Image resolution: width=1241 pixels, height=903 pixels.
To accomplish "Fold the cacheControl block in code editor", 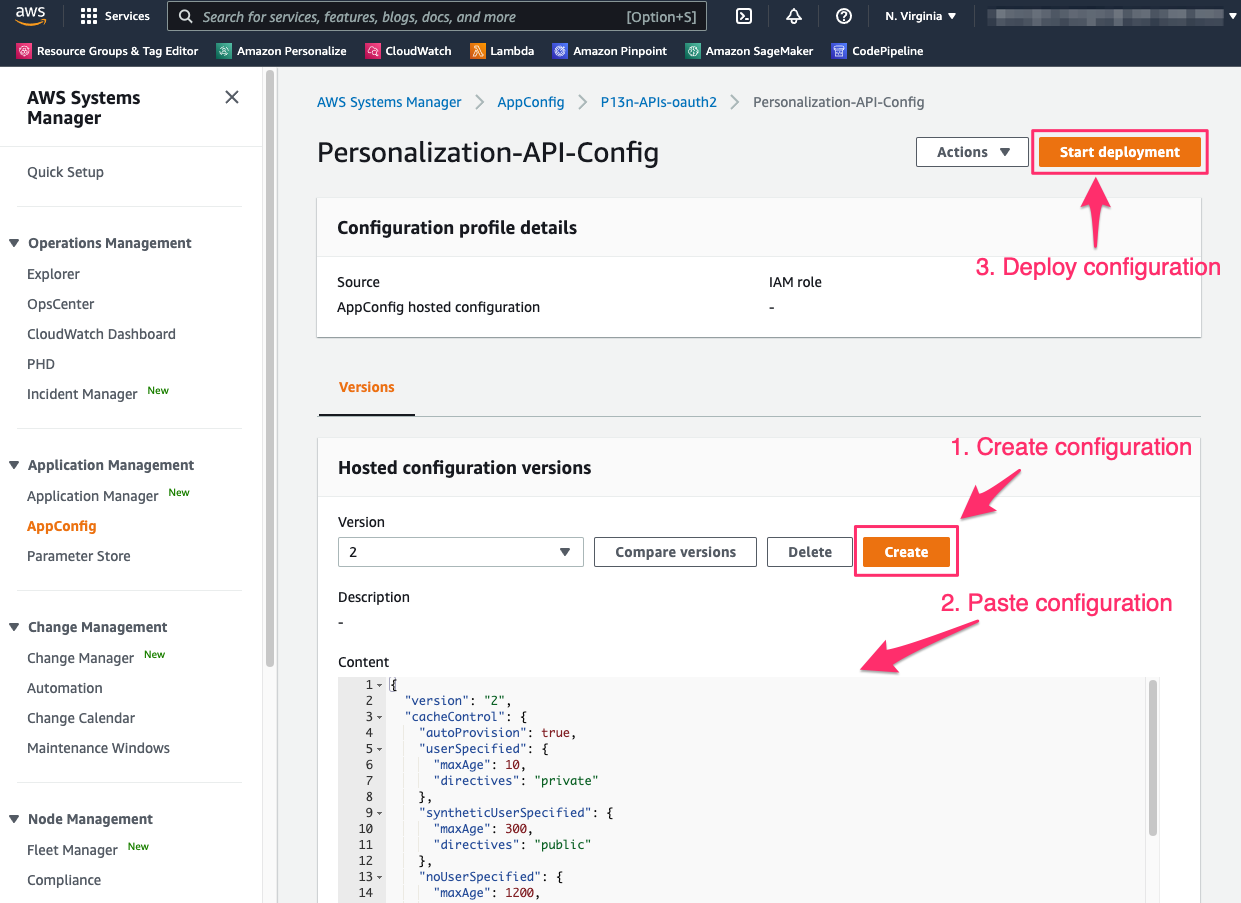I will coord(381,717).
